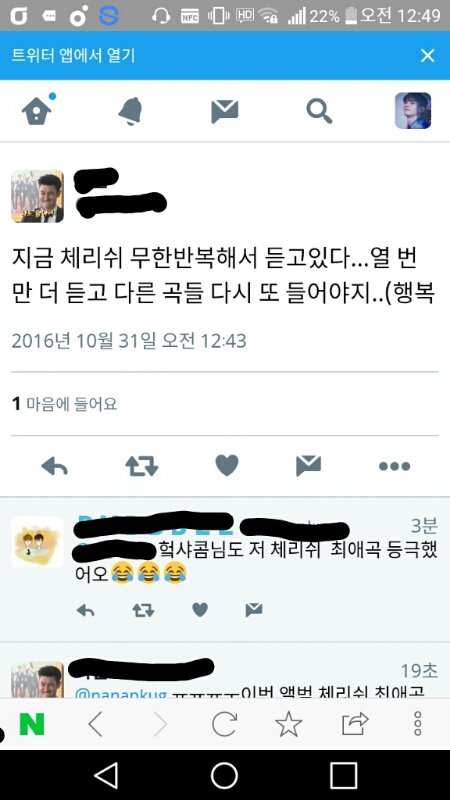The width and height of the screenshot is (450, 800).
Task: Open the tweet author's profile picture
Action: pos(37,196)
